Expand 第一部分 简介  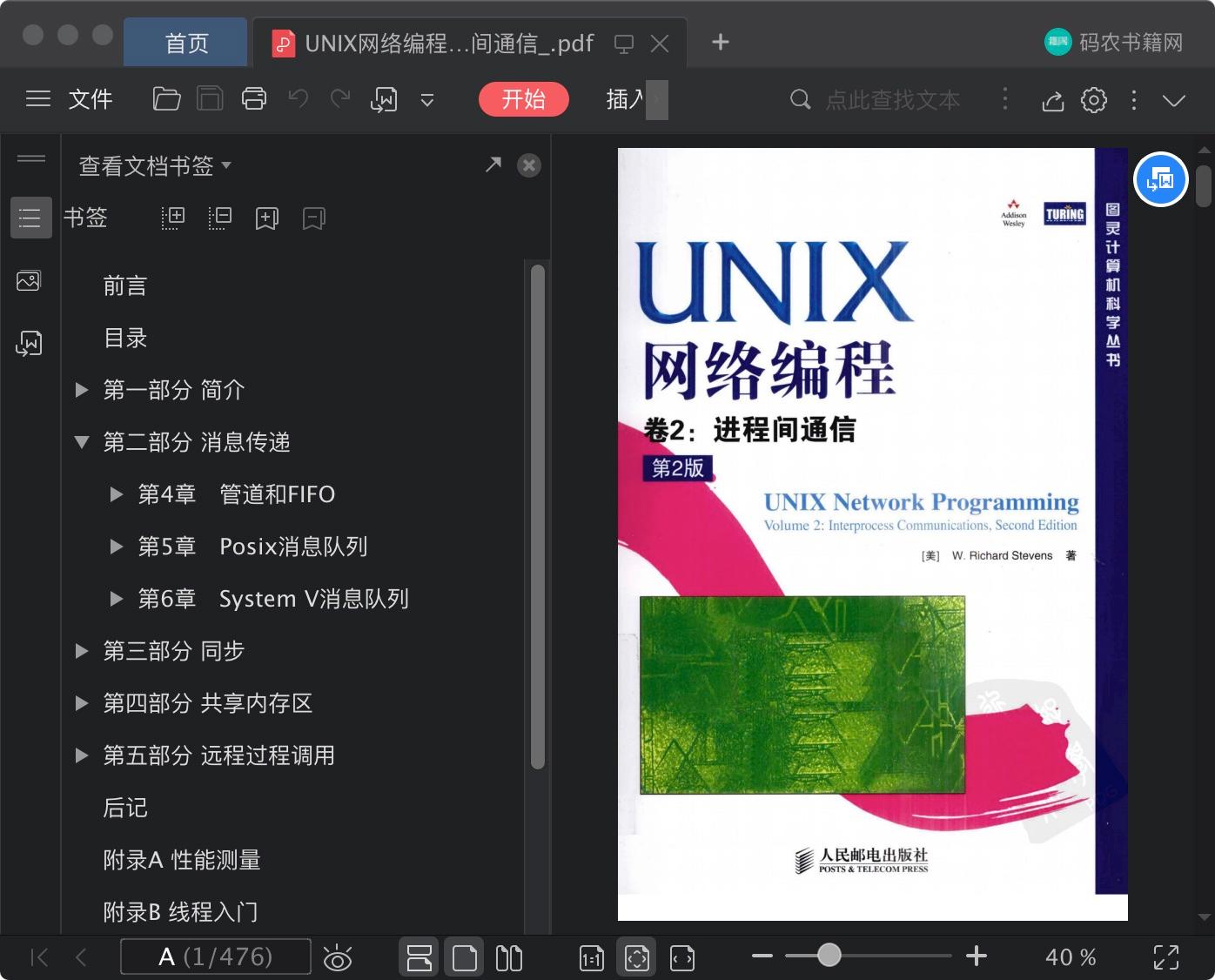[x=82, y=390]
